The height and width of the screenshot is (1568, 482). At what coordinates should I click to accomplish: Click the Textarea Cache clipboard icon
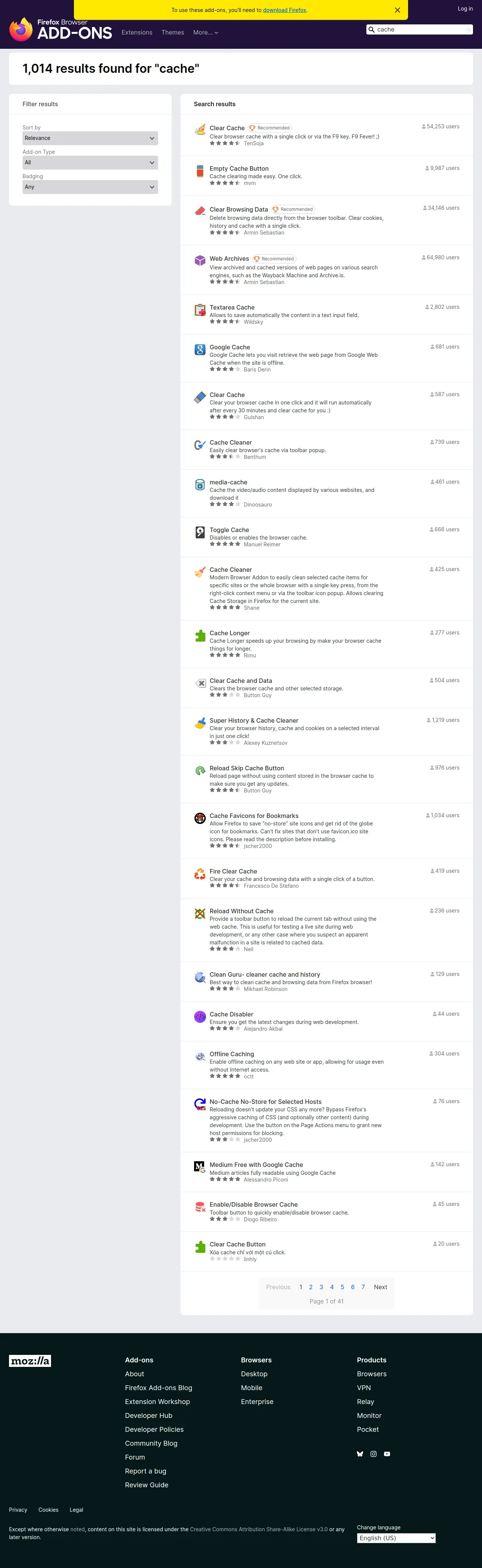200,310
